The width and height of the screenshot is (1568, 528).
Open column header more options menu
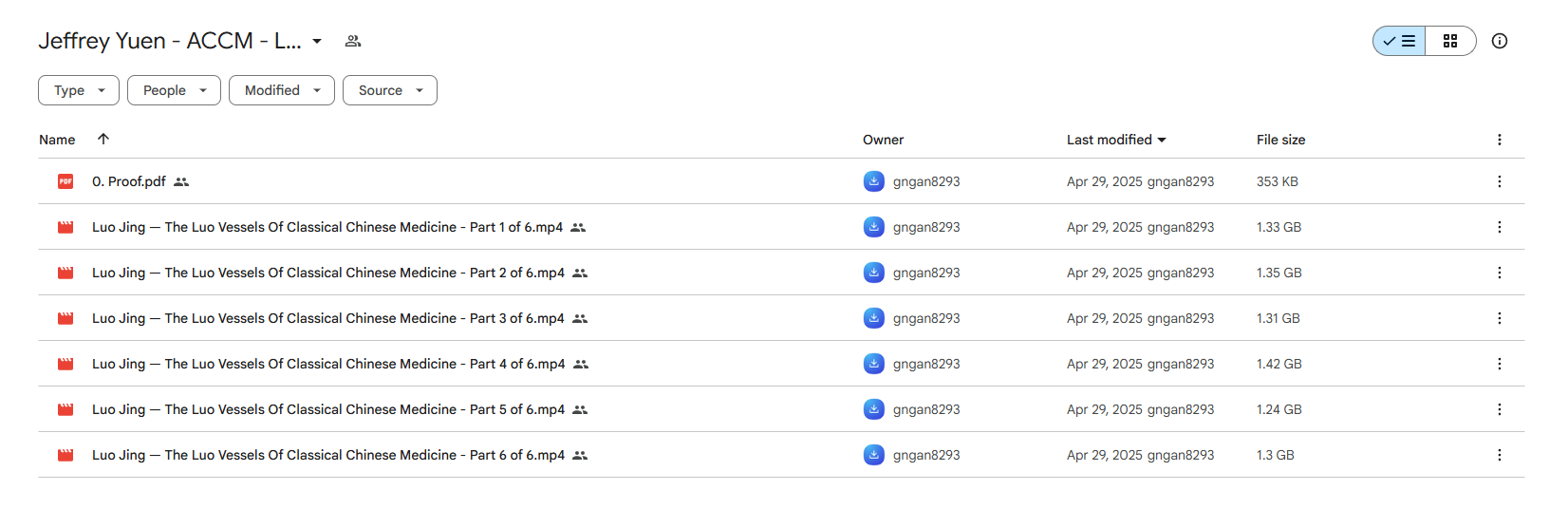pyautogui.click(x=1500, y=140)
